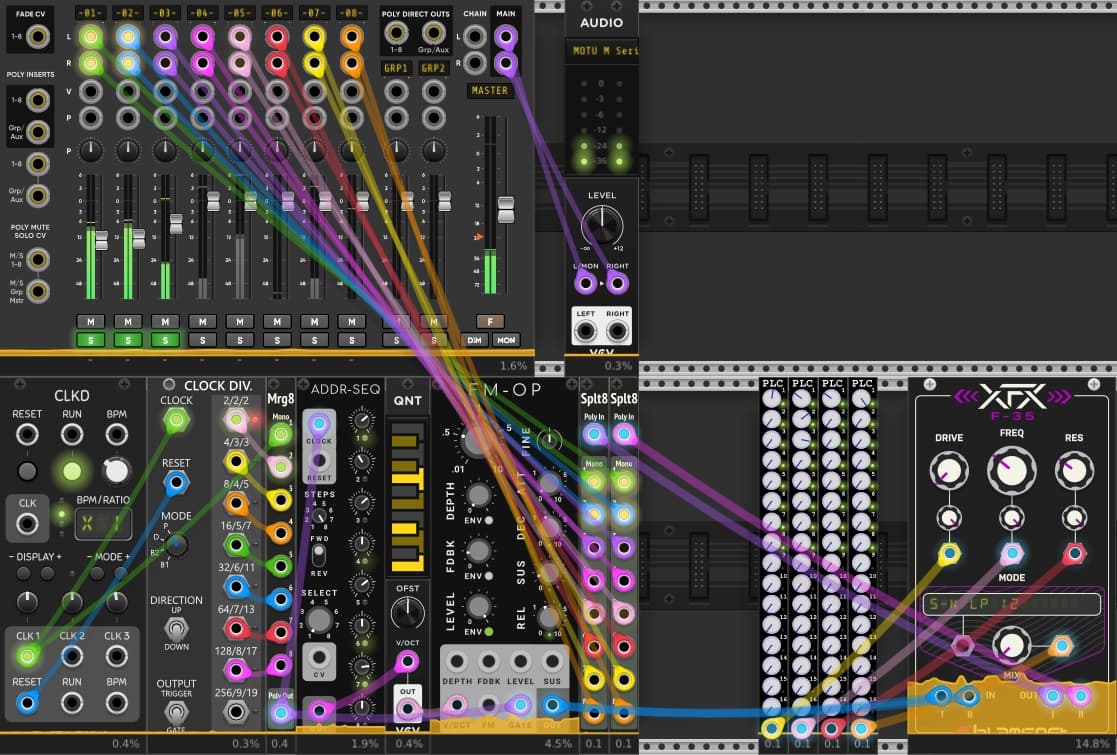The height and width of the screenshot is (755, 1117).
Task: Click the Poly Inserts 1-8 top jack
Action: (x=37, y=100)
